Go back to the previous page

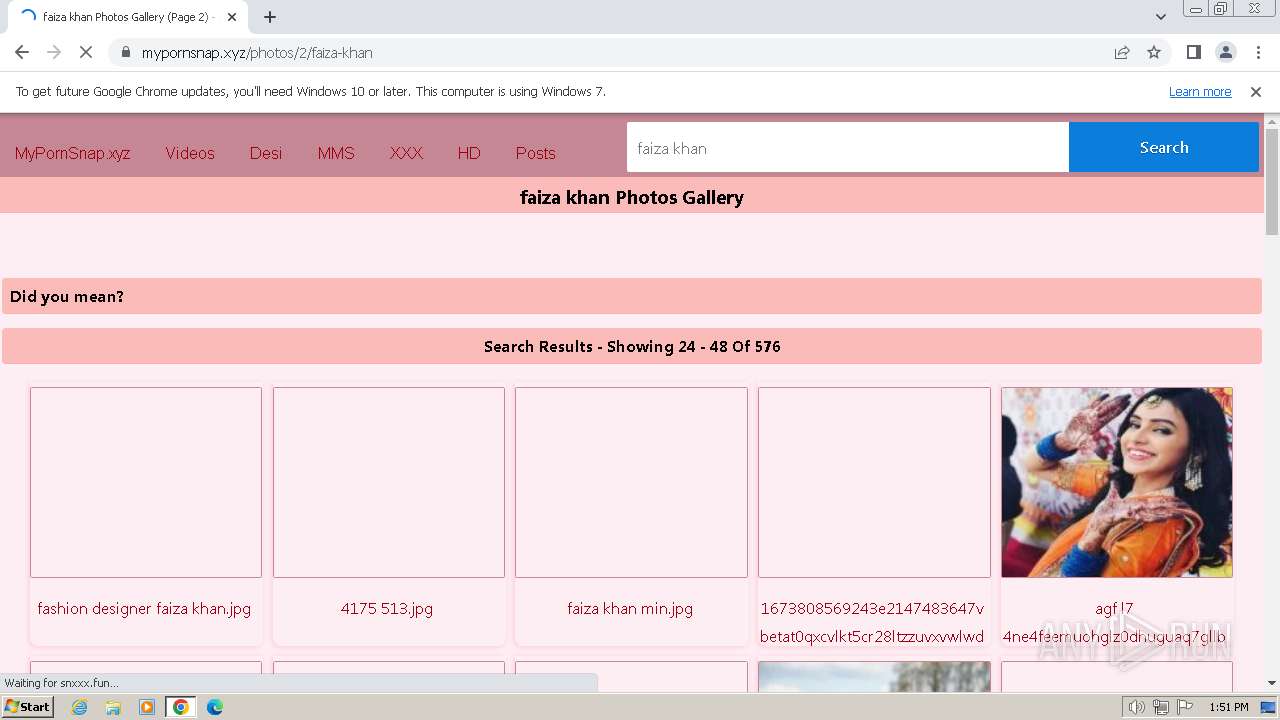coord(22,52)
